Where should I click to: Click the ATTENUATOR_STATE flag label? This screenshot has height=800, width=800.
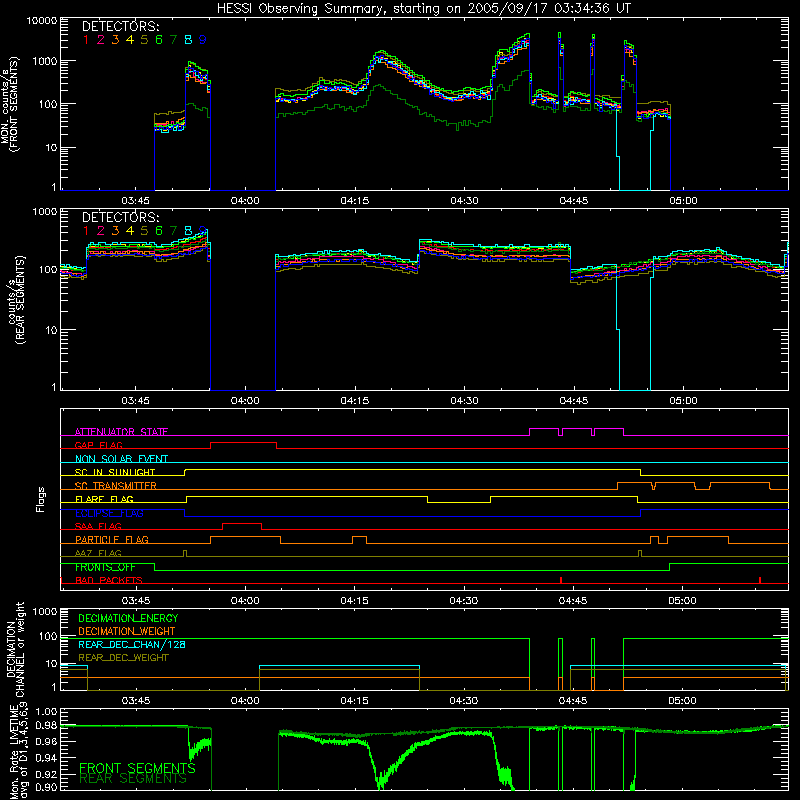121,432
